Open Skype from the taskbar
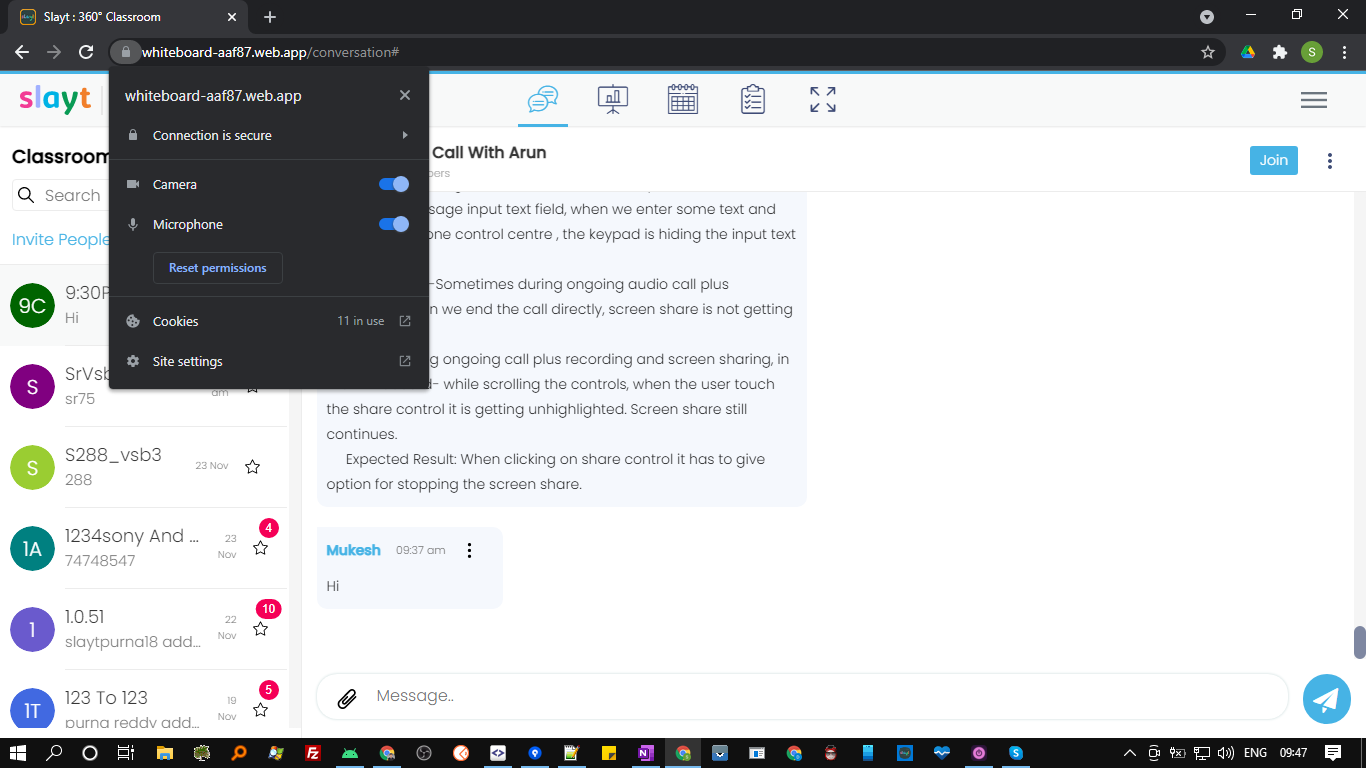 point(1015,753)
